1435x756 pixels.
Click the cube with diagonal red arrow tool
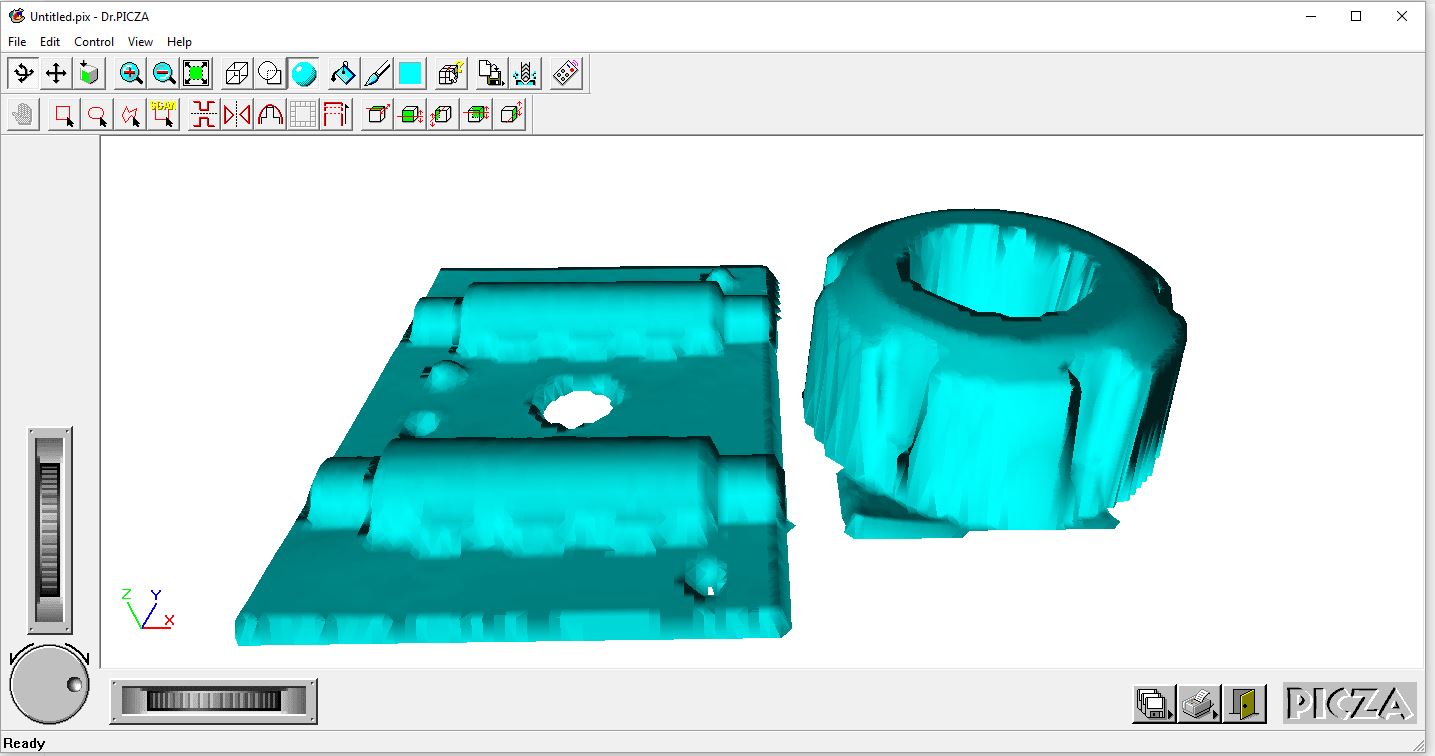tap(377, 115)
